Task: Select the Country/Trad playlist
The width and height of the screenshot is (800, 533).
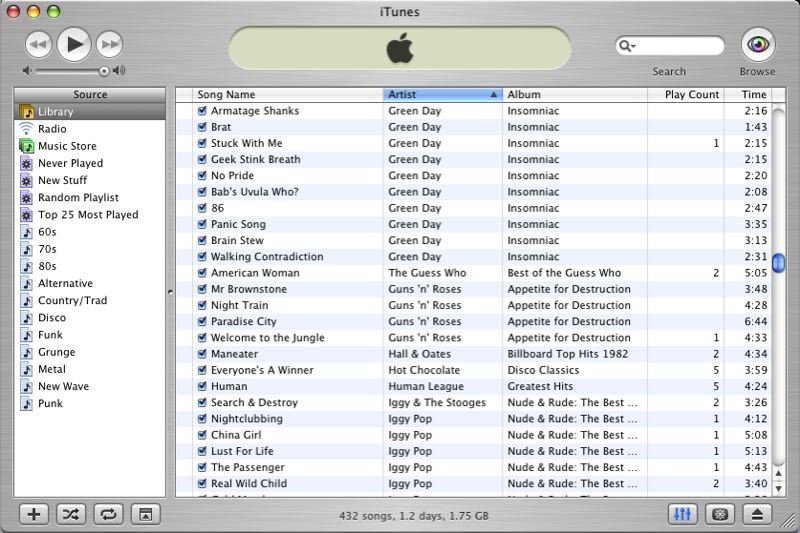Action: tap(90, 301)
